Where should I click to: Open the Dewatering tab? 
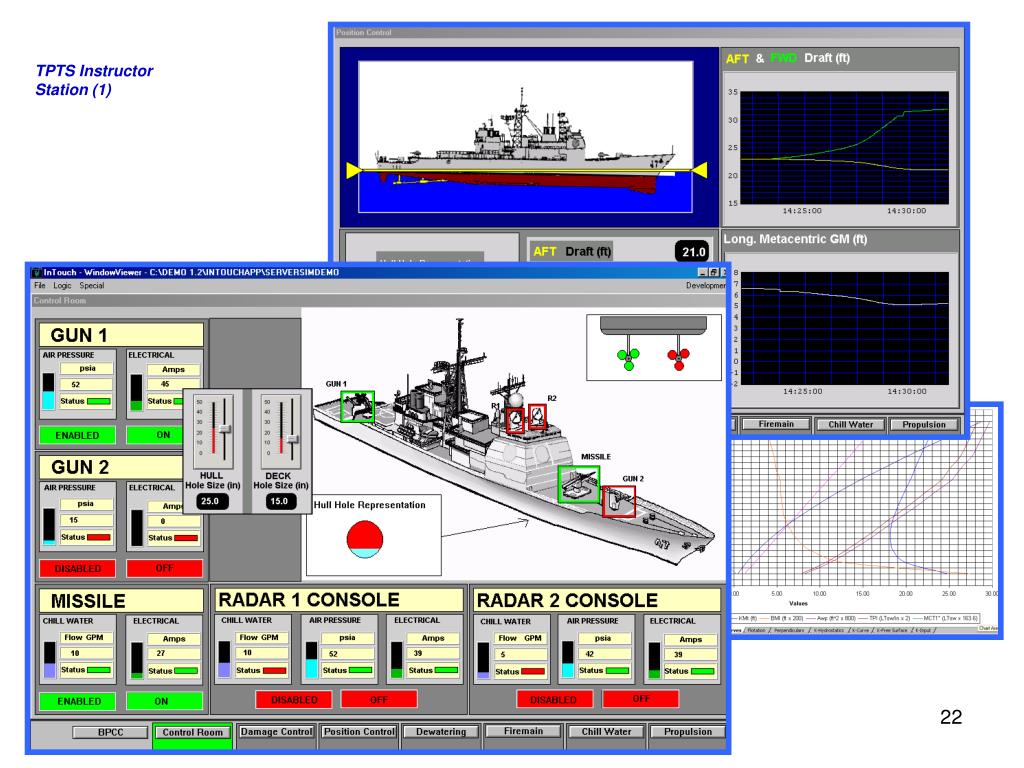click(x=441, y=732)
